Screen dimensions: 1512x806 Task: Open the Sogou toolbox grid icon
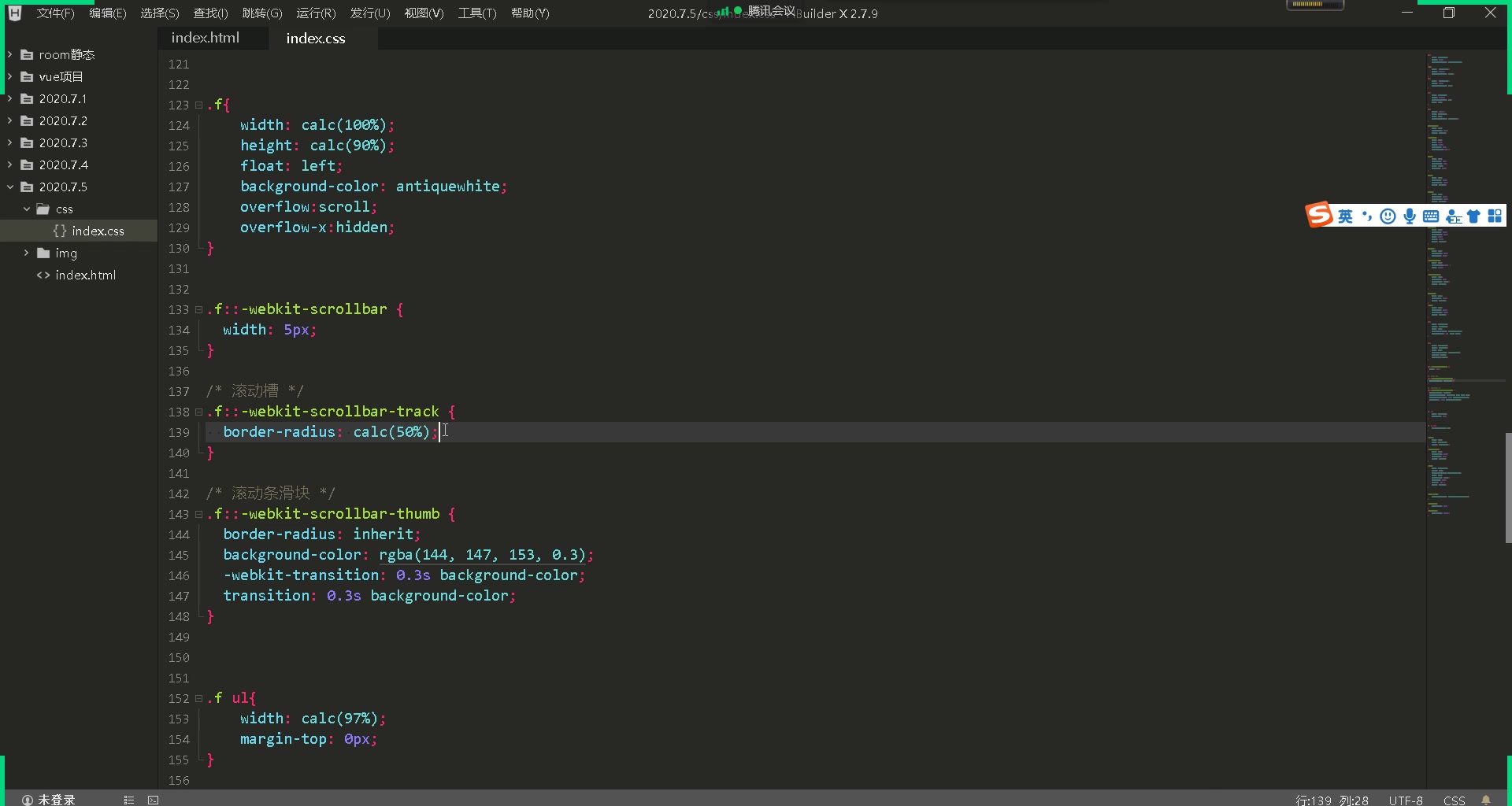point(1495,216)
